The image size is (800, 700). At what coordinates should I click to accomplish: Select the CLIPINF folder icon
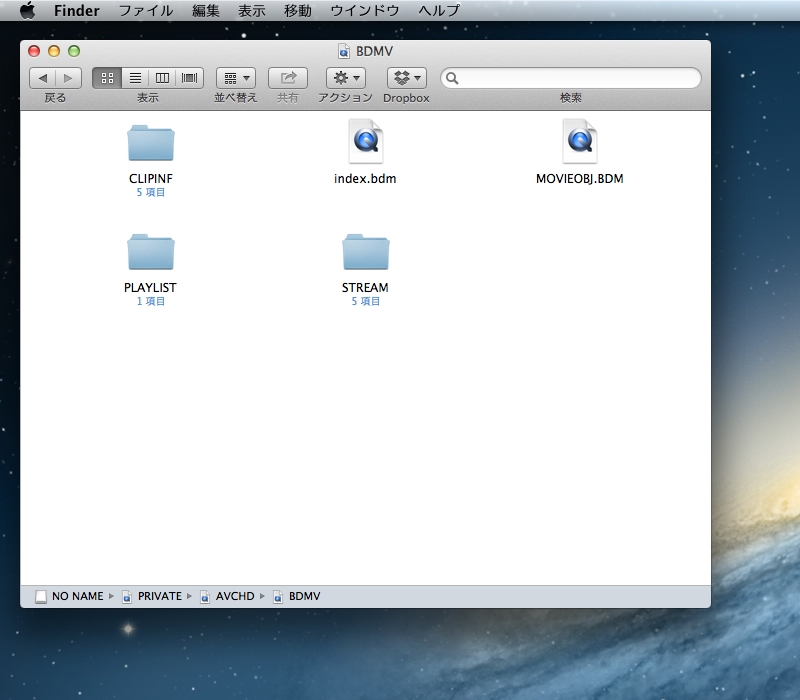click(x=151, y=143)
